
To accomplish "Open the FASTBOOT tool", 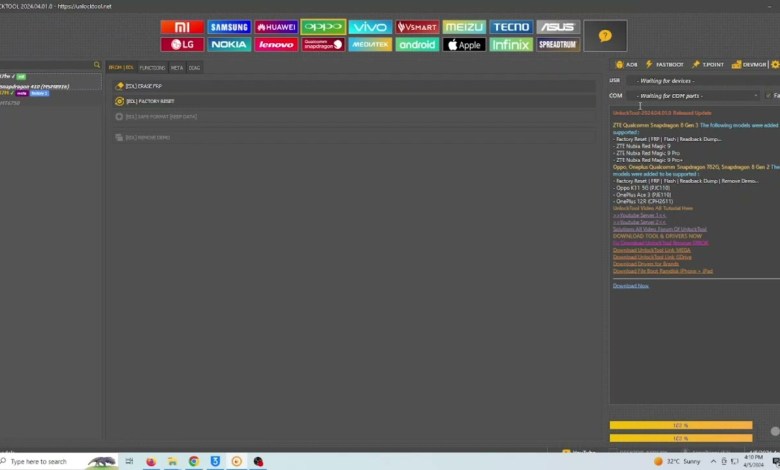I will (665, 64).
